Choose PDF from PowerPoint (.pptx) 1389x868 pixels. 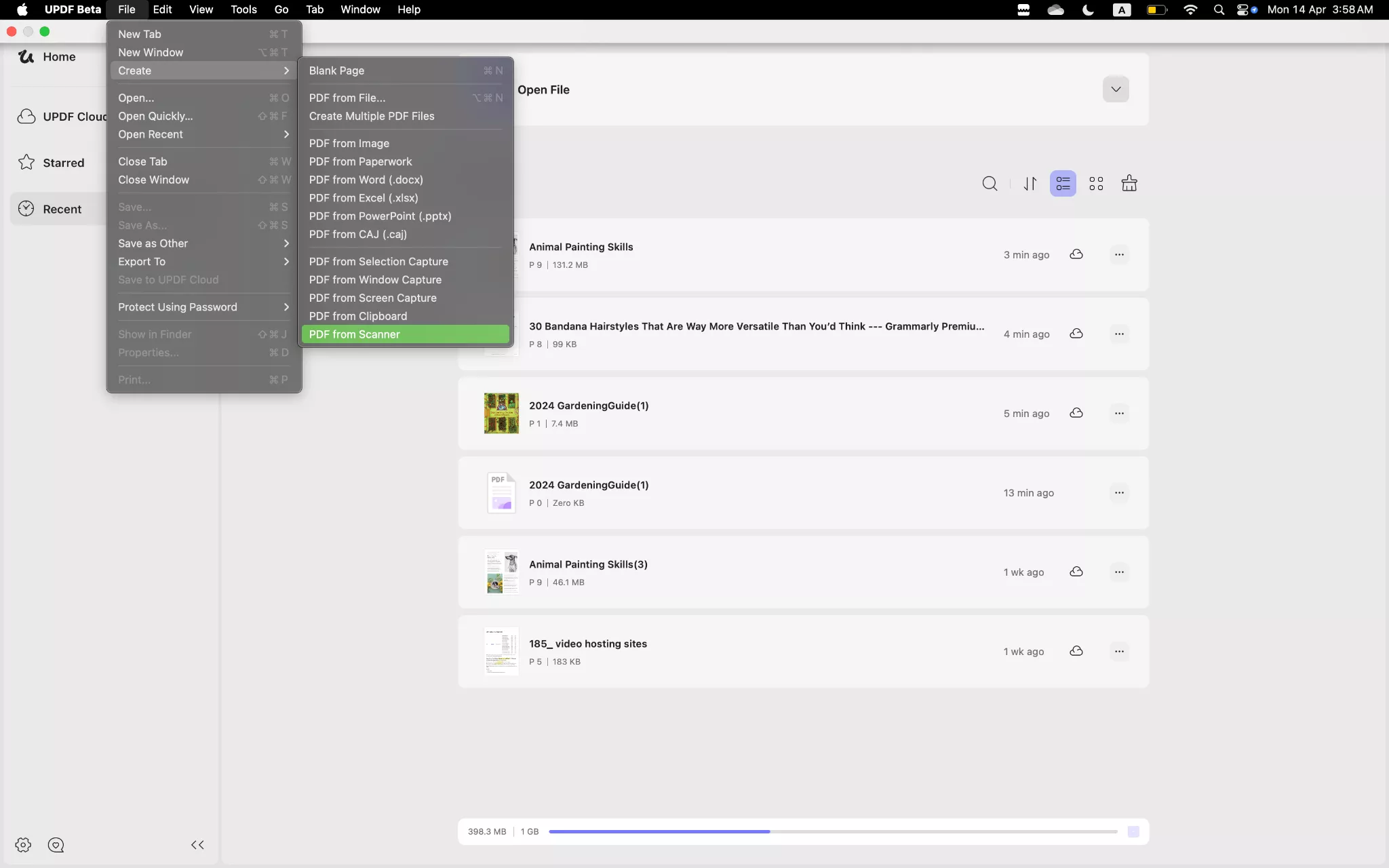(405, 216)
